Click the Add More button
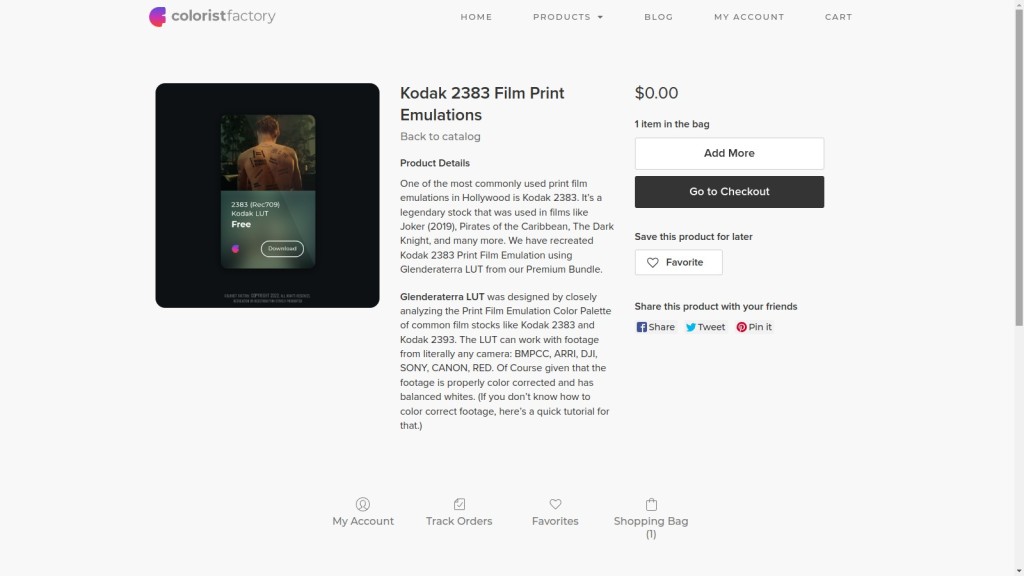Viewport: 1024px width, 576px height. (x=729, y=153)
